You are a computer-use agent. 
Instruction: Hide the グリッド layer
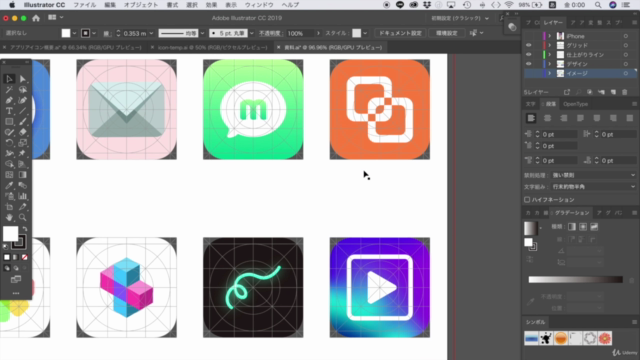point(529,45)
